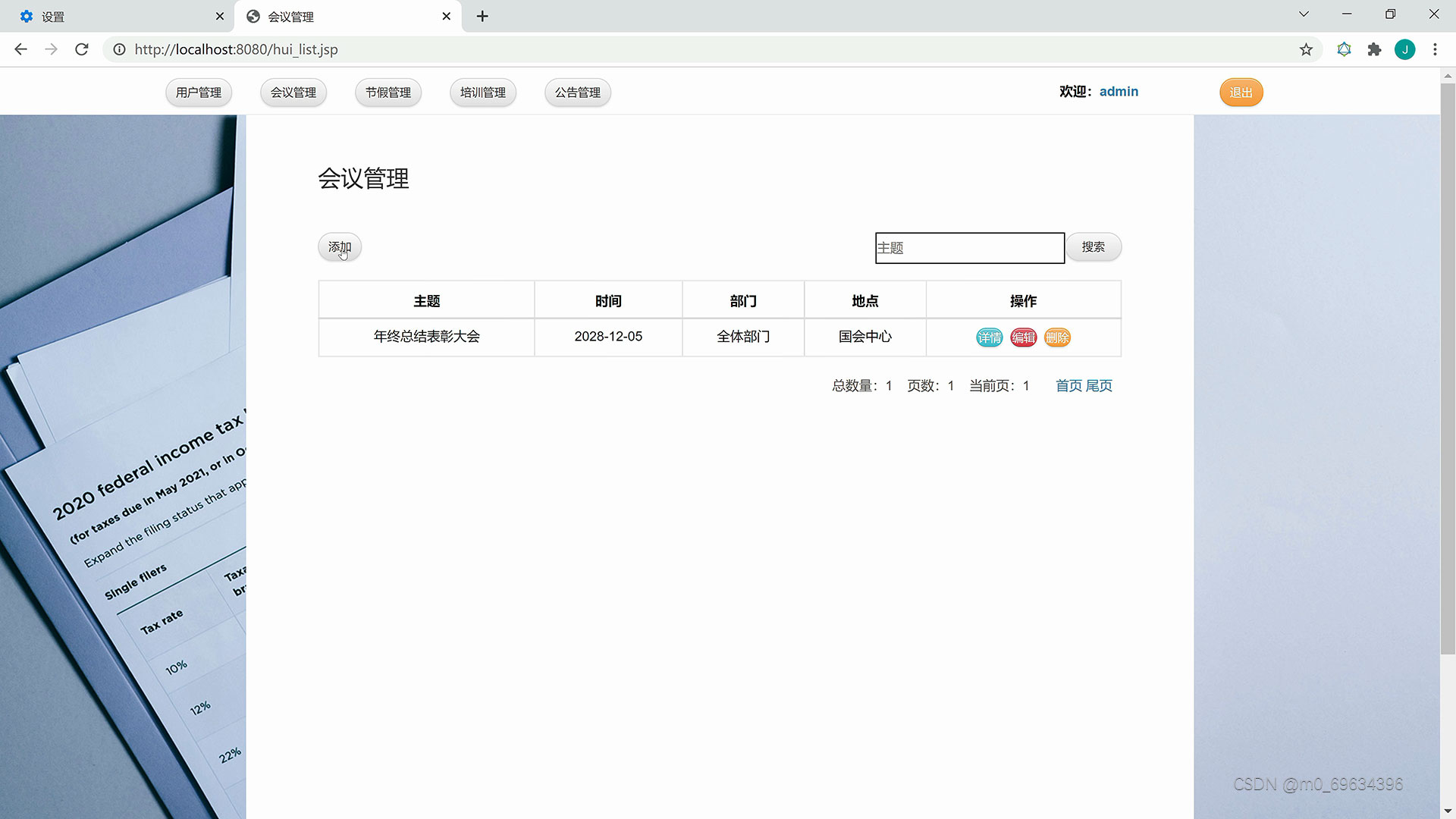Click the orange 退出 logout button
Screen dimensions: 1456x819
(x=1241, y=93)
